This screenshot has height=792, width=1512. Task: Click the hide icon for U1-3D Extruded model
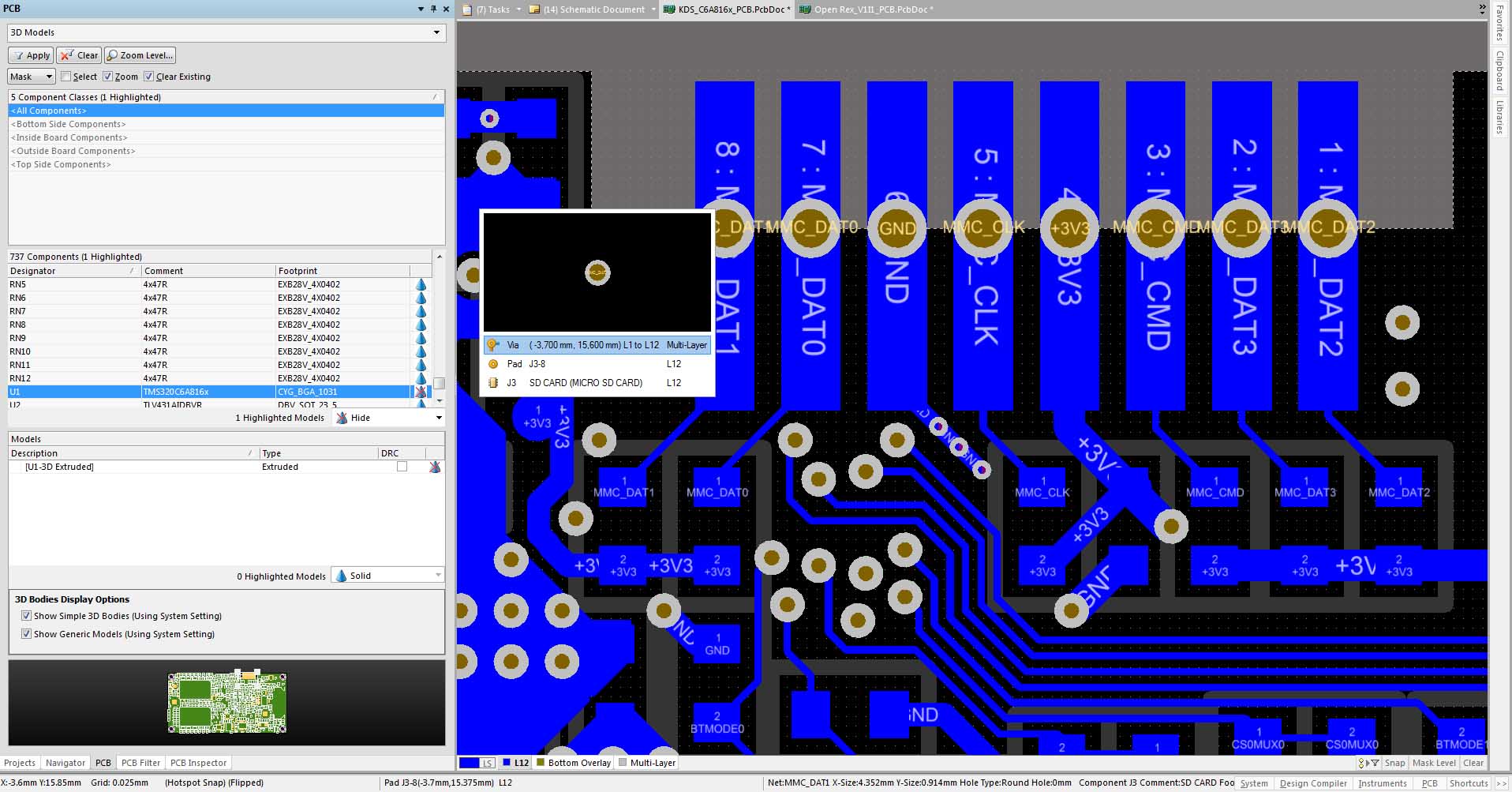pos(434,467)
